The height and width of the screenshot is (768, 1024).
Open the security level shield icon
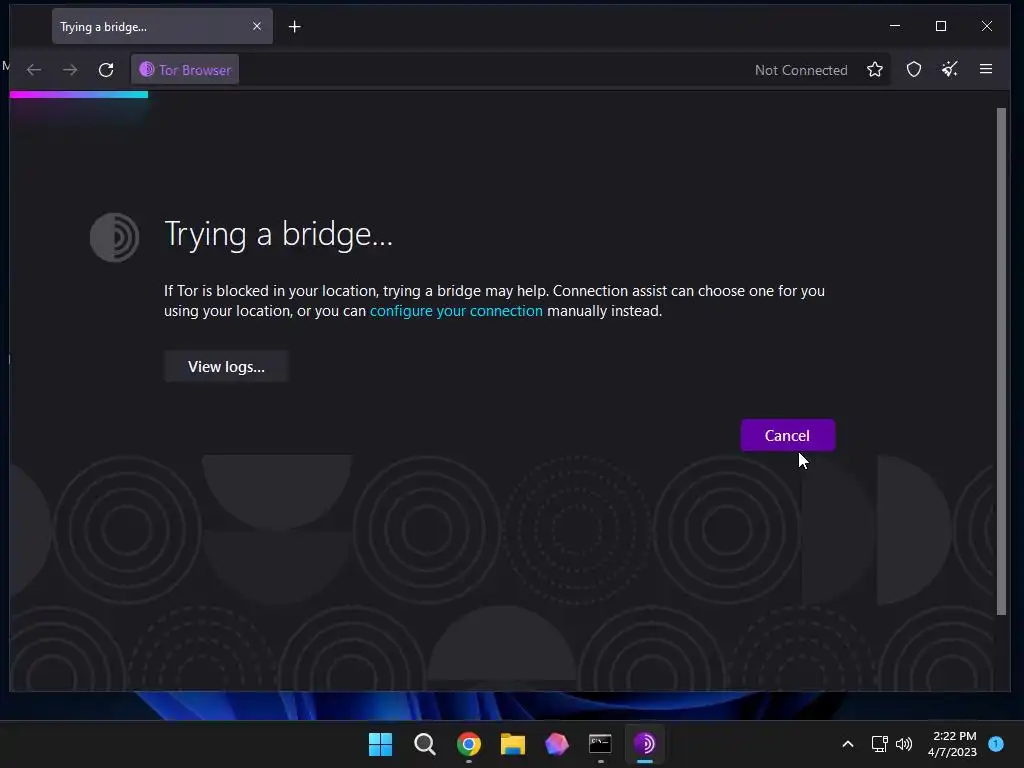[x=914, y=70]
